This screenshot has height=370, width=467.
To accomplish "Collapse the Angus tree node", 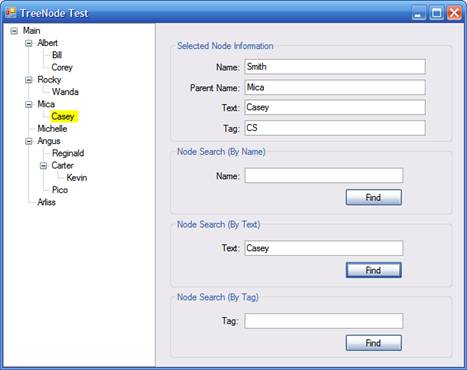I will coord(29,141).
